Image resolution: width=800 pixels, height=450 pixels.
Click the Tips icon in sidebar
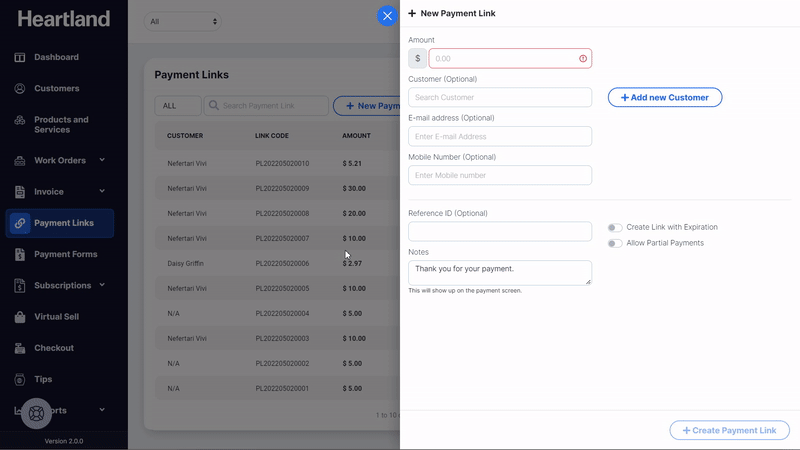[20, 380]
